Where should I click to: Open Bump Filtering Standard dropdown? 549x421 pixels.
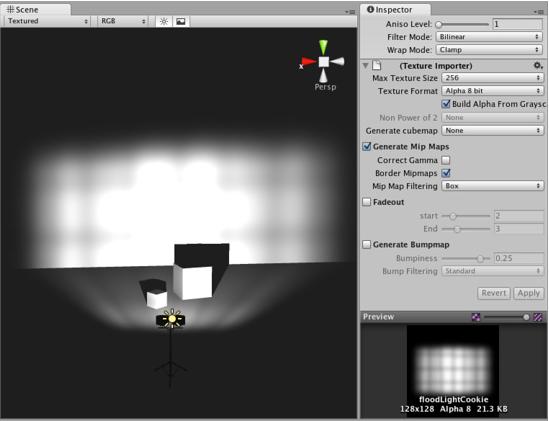click(x=492, y=271)
